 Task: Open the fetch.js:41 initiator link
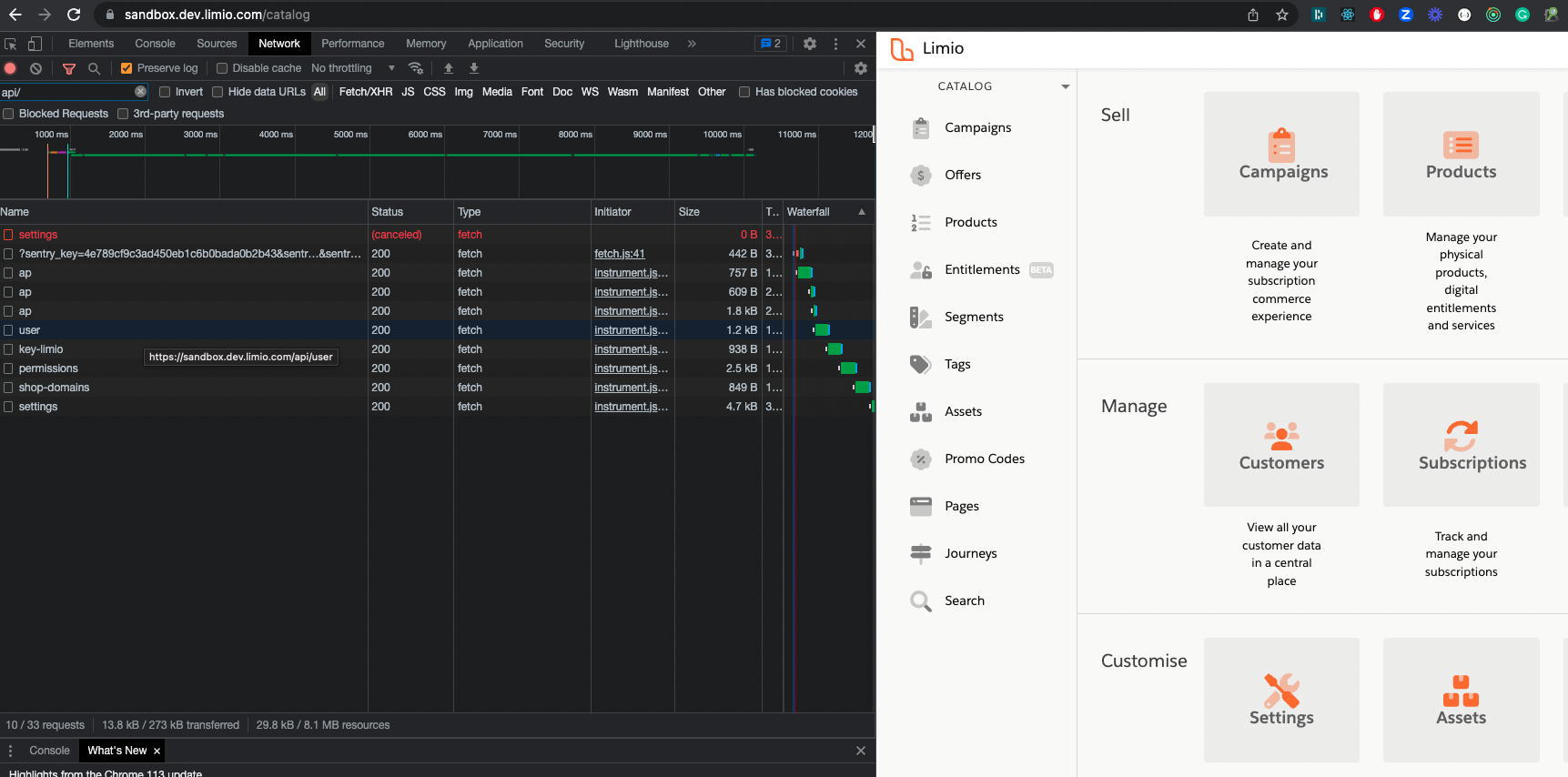(620, 254)
